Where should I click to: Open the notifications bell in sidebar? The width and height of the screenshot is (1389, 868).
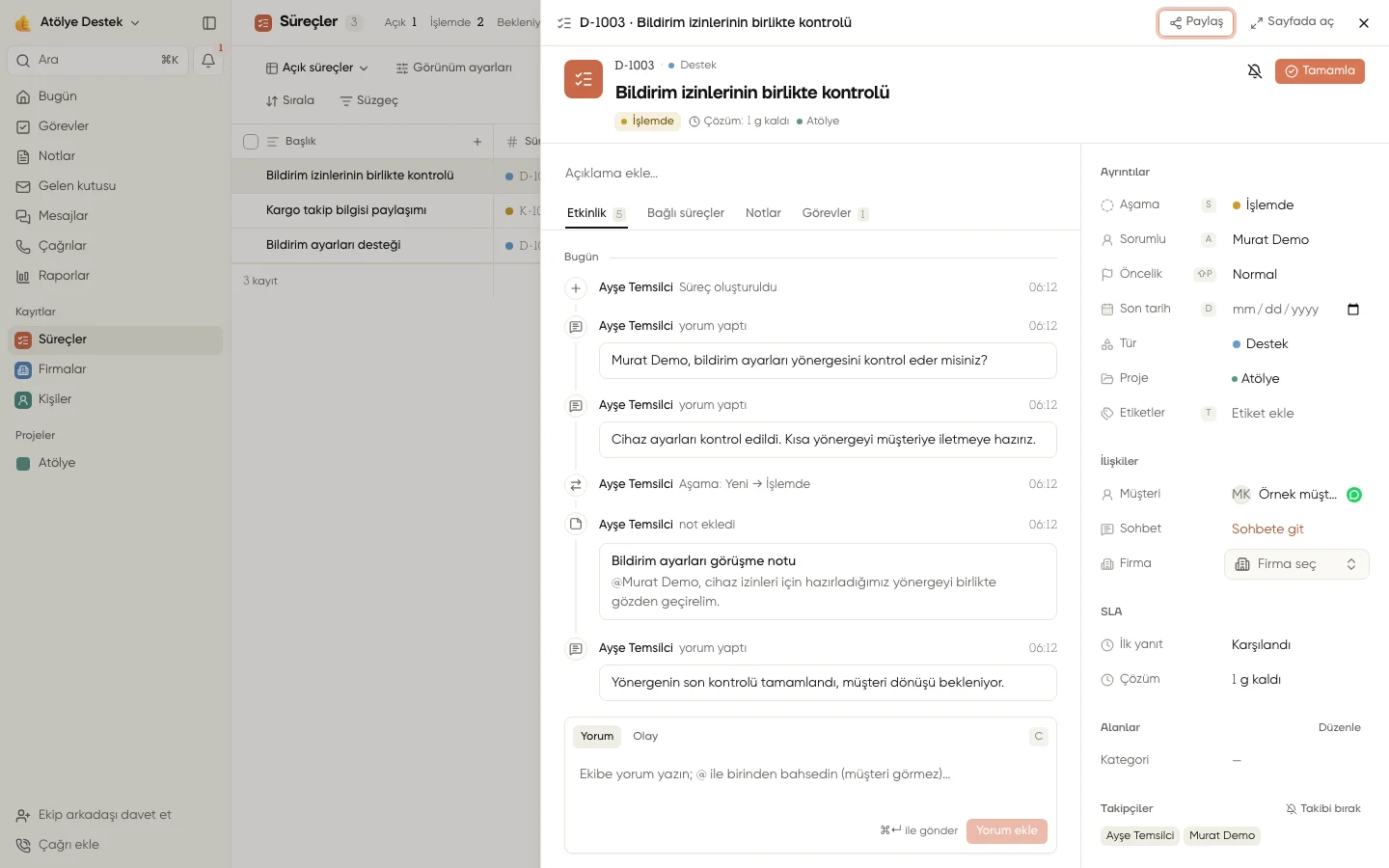(x=208, y=61)
